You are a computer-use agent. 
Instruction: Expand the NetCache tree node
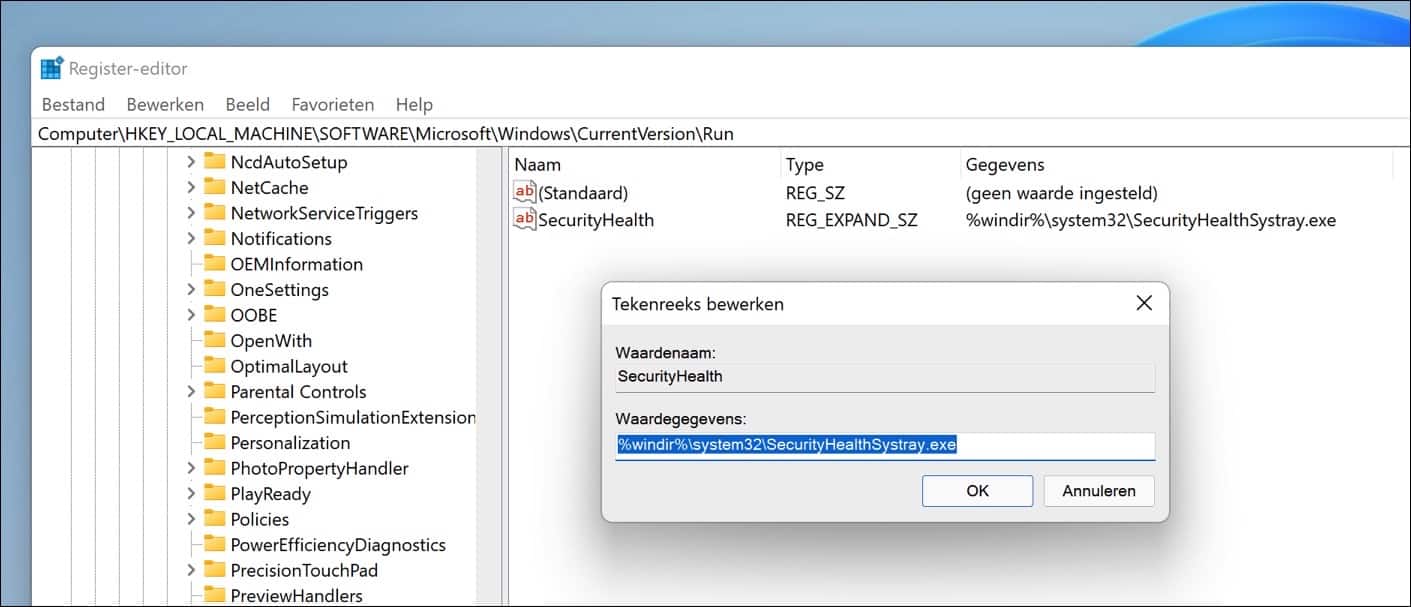click(190, 187)
